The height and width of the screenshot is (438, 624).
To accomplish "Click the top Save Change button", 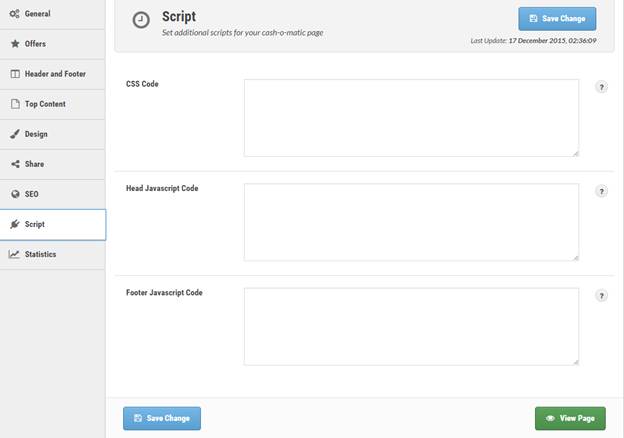I will [557, 19].
